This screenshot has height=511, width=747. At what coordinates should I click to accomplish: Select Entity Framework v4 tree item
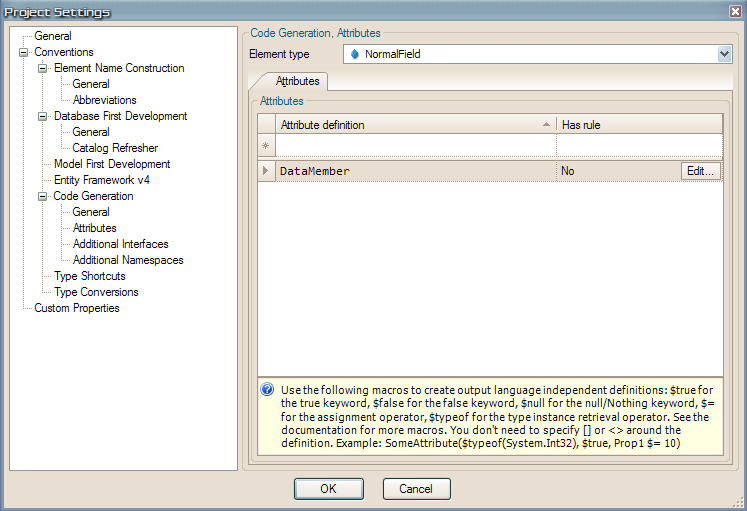pyautogui.click(x=102, y=180)
